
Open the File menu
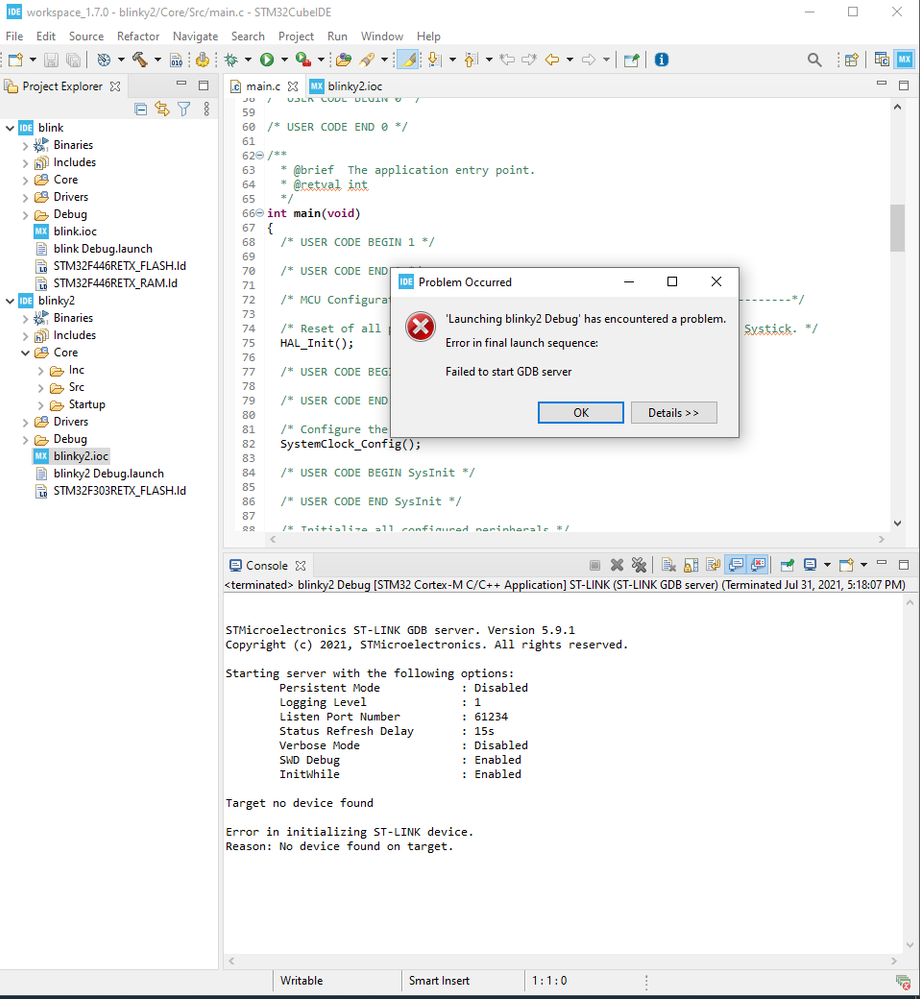[x=14, y=36]
